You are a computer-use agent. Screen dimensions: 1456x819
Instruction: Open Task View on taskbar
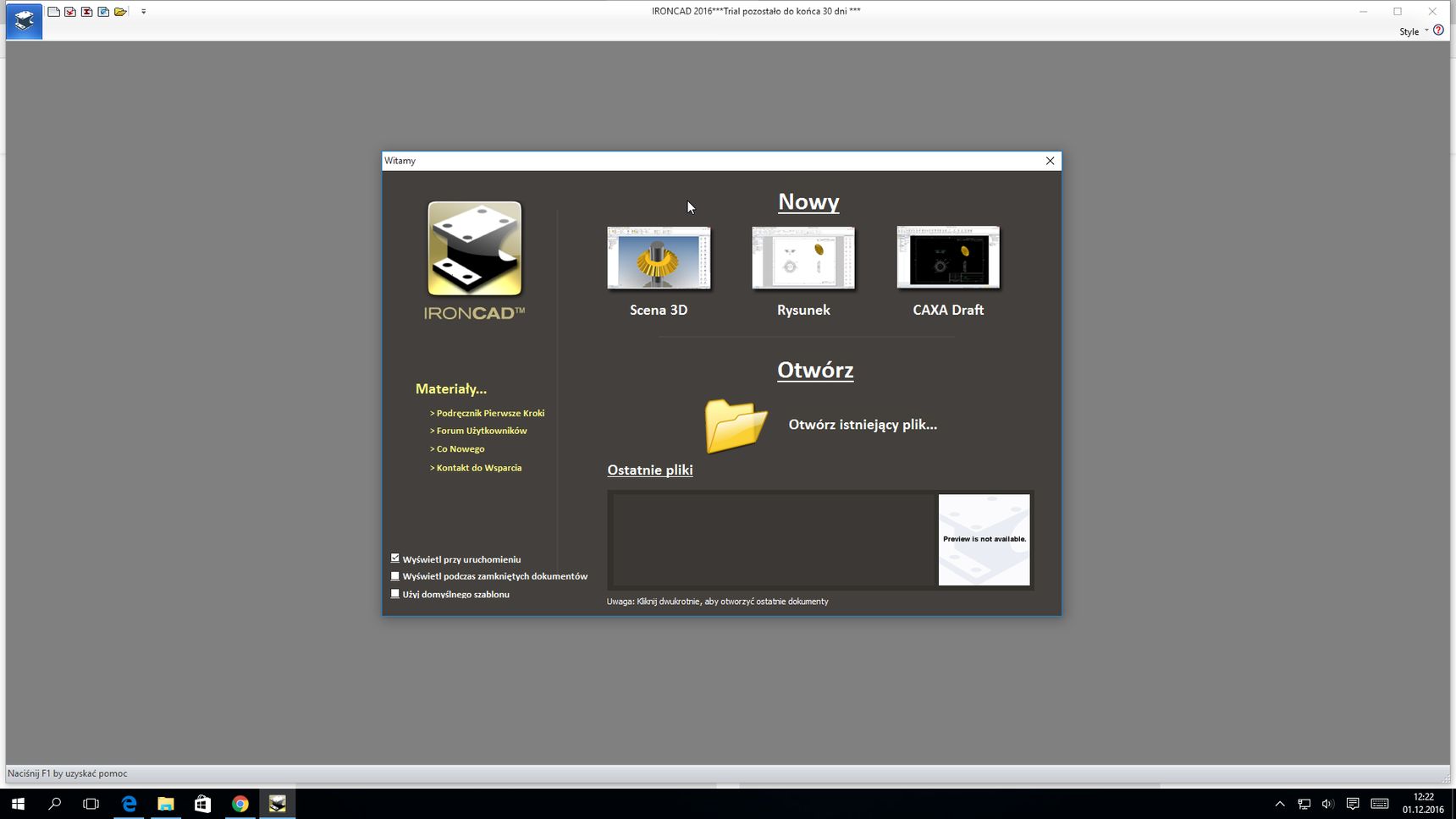[x=91, y=804]
